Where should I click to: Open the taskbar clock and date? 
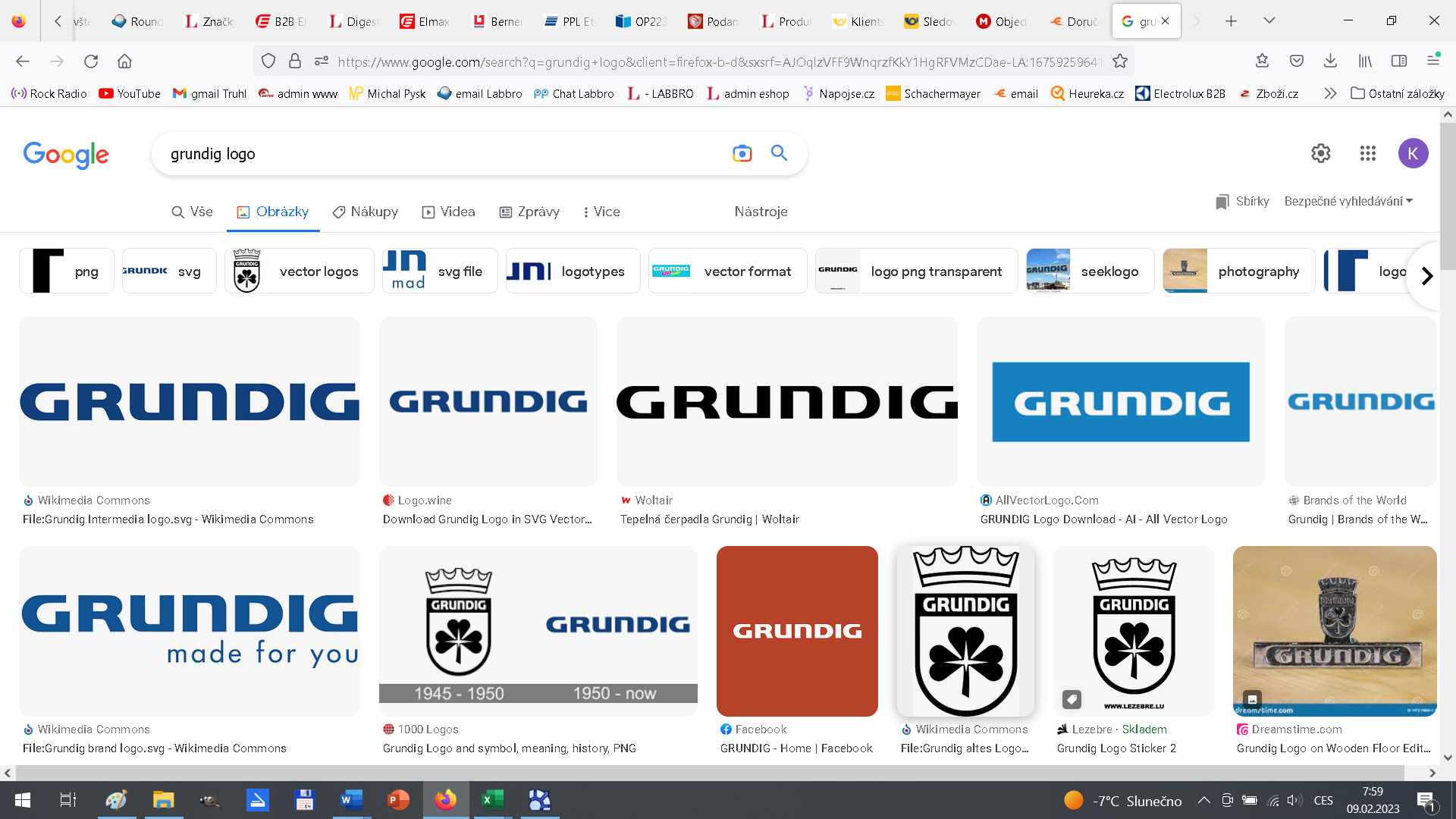(x=1373, y=800)
